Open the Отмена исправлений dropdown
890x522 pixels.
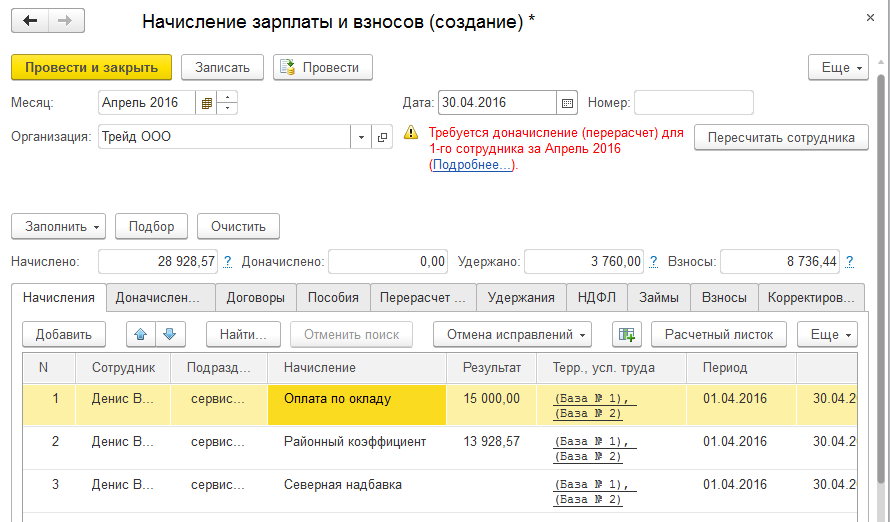coord(512,334)
